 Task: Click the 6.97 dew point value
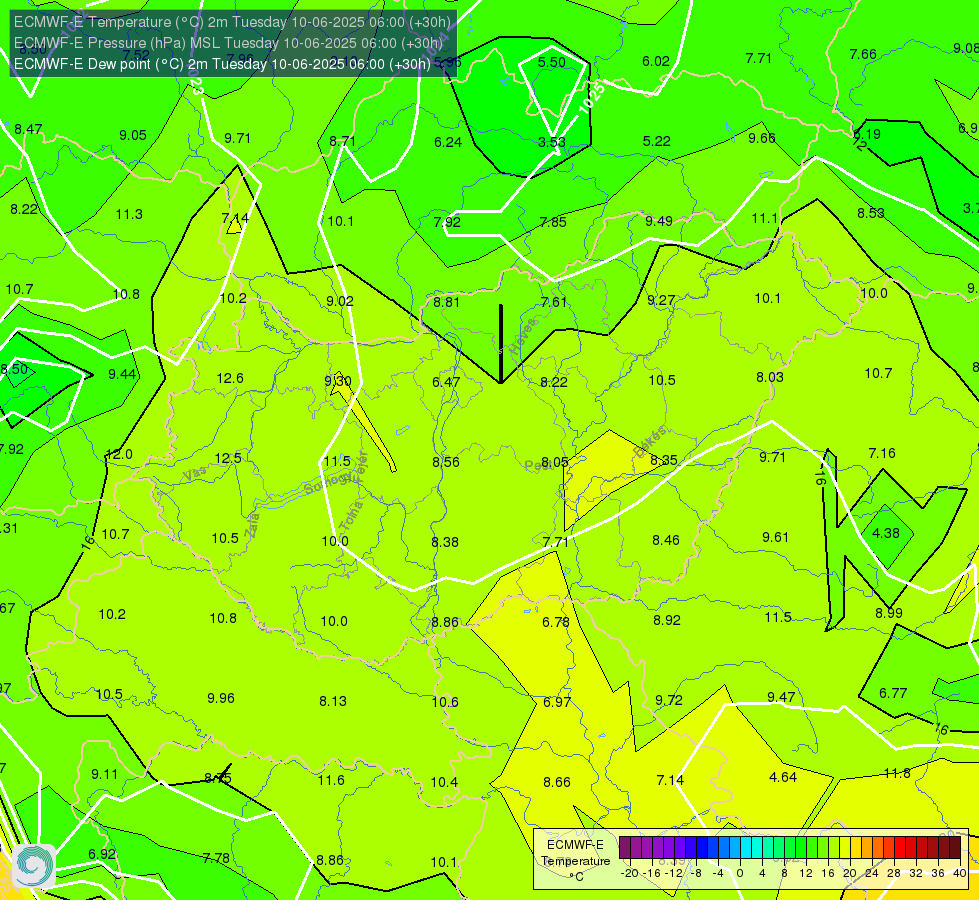point(557,702)
